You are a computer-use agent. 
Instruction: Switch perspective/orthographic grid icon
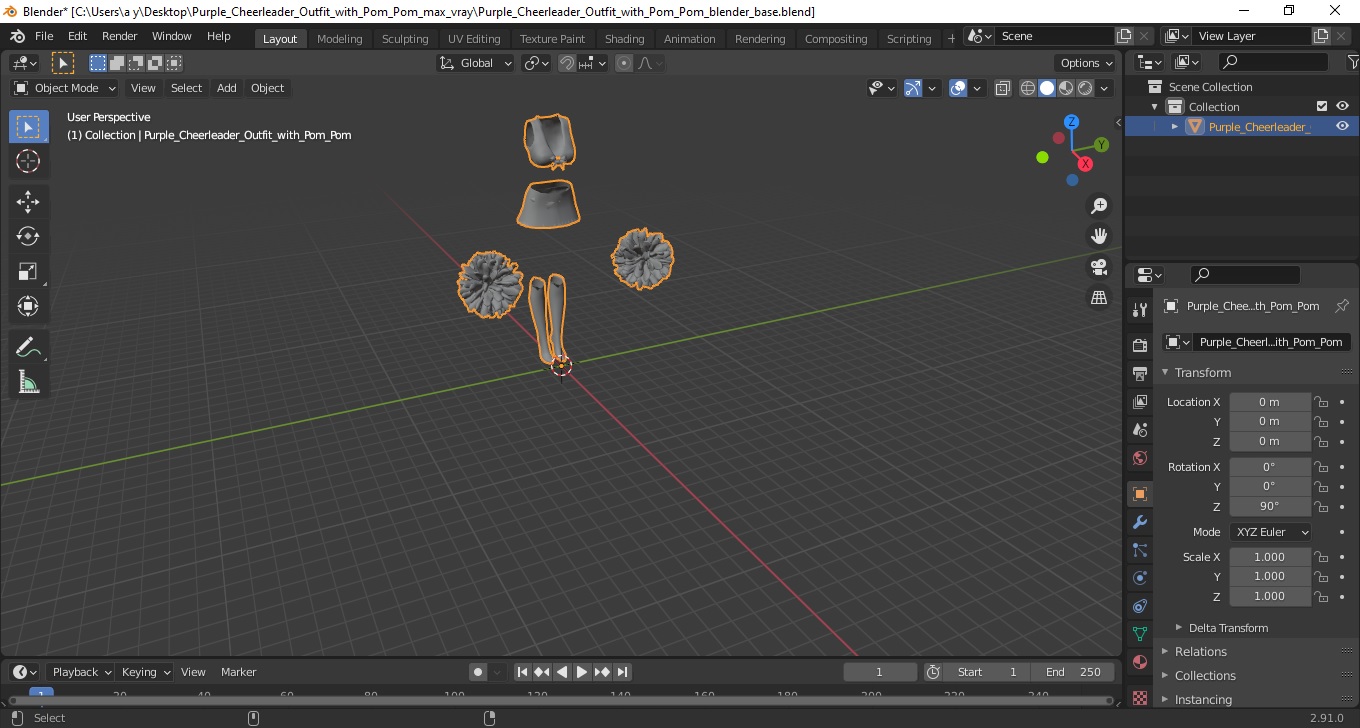pyautogui.click(x=1099, y=298)
